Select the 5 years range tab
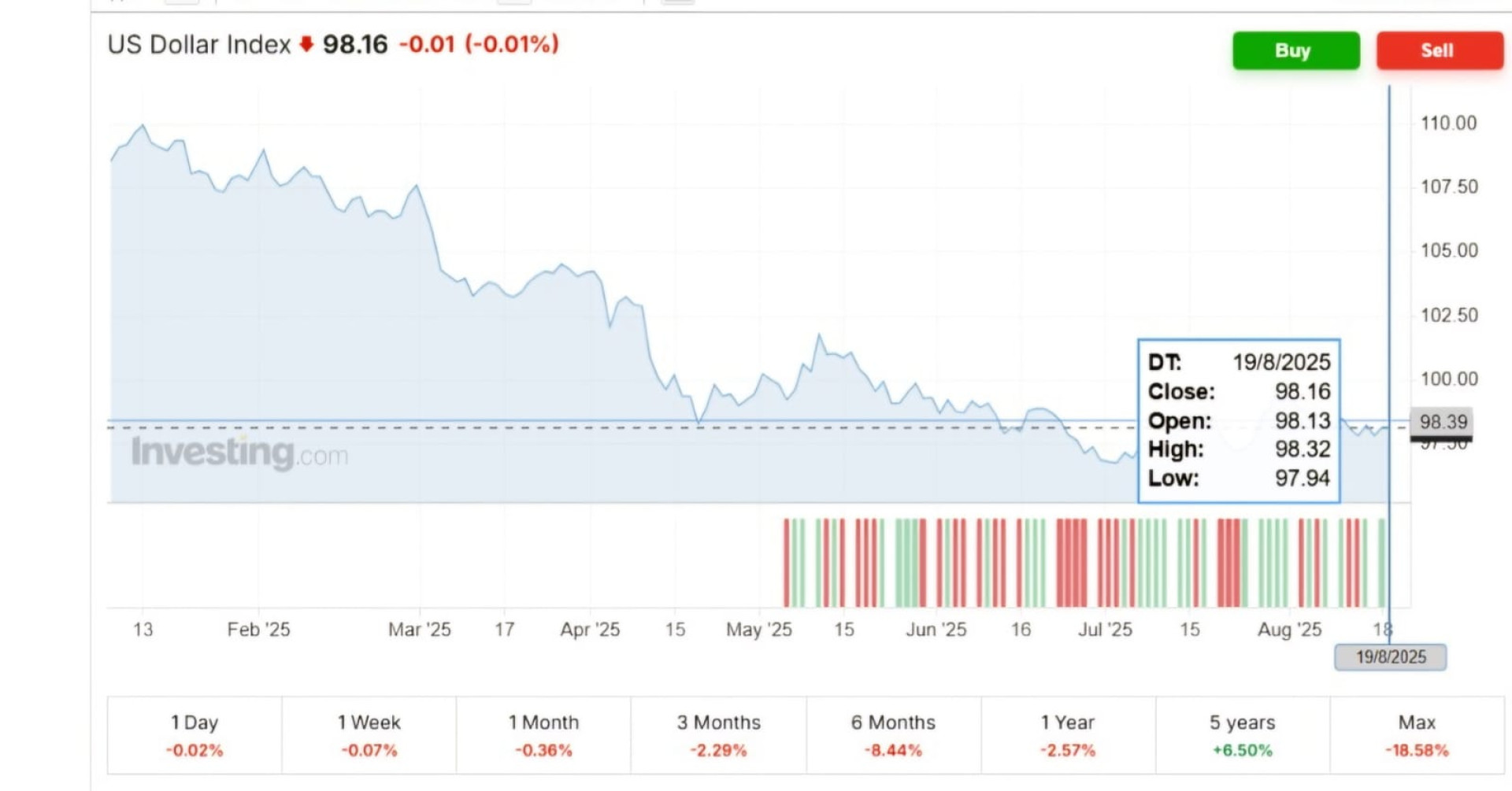 point(1242,735)
